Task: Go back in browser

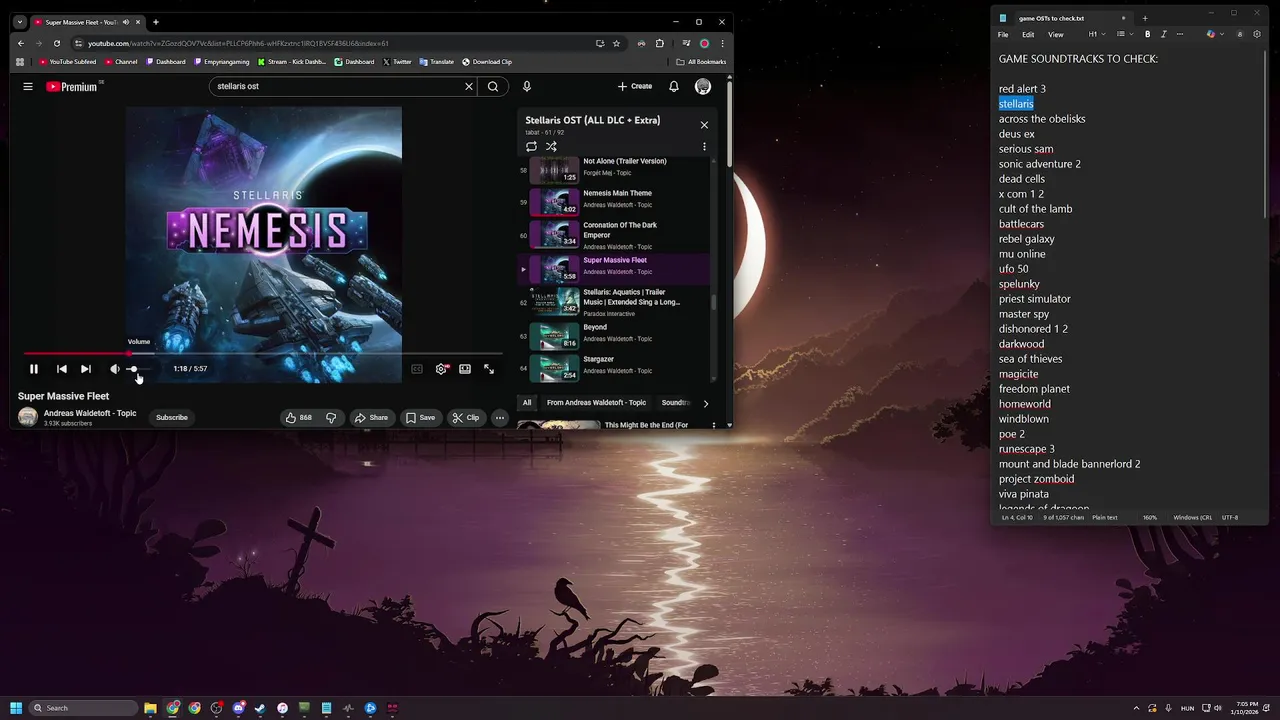Action: (20, 43)
